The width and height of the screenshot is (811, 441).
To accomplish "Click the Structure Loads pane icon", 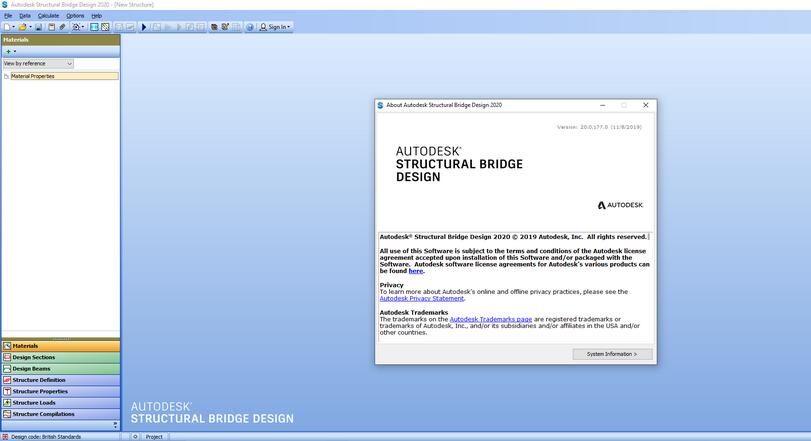I will (7, 403).
